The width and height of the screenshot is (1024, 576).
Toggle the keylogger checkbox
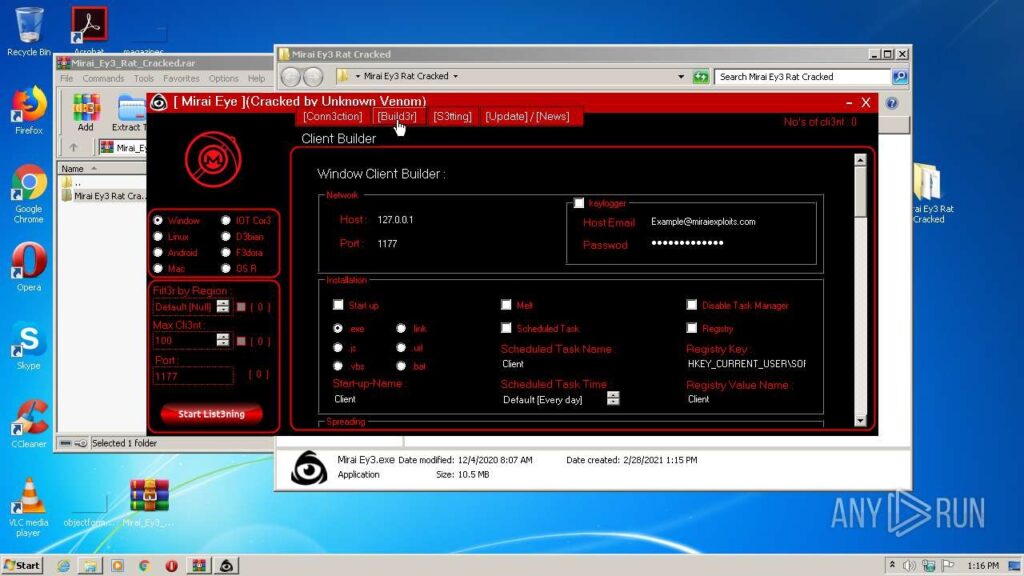(x=579, y=203)
